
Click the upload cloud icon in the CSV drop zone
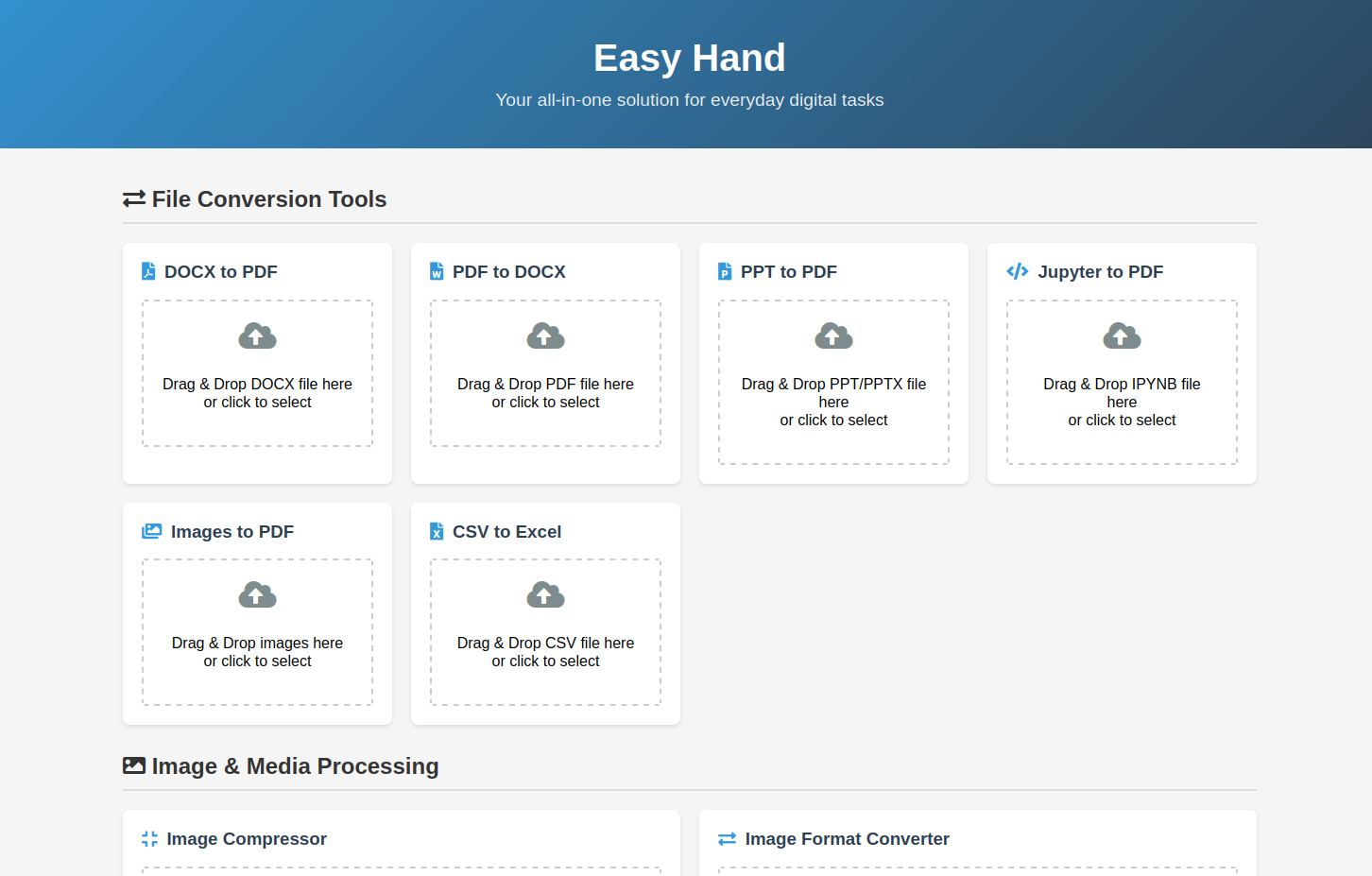pyautogui.click(x=545, y=594)
